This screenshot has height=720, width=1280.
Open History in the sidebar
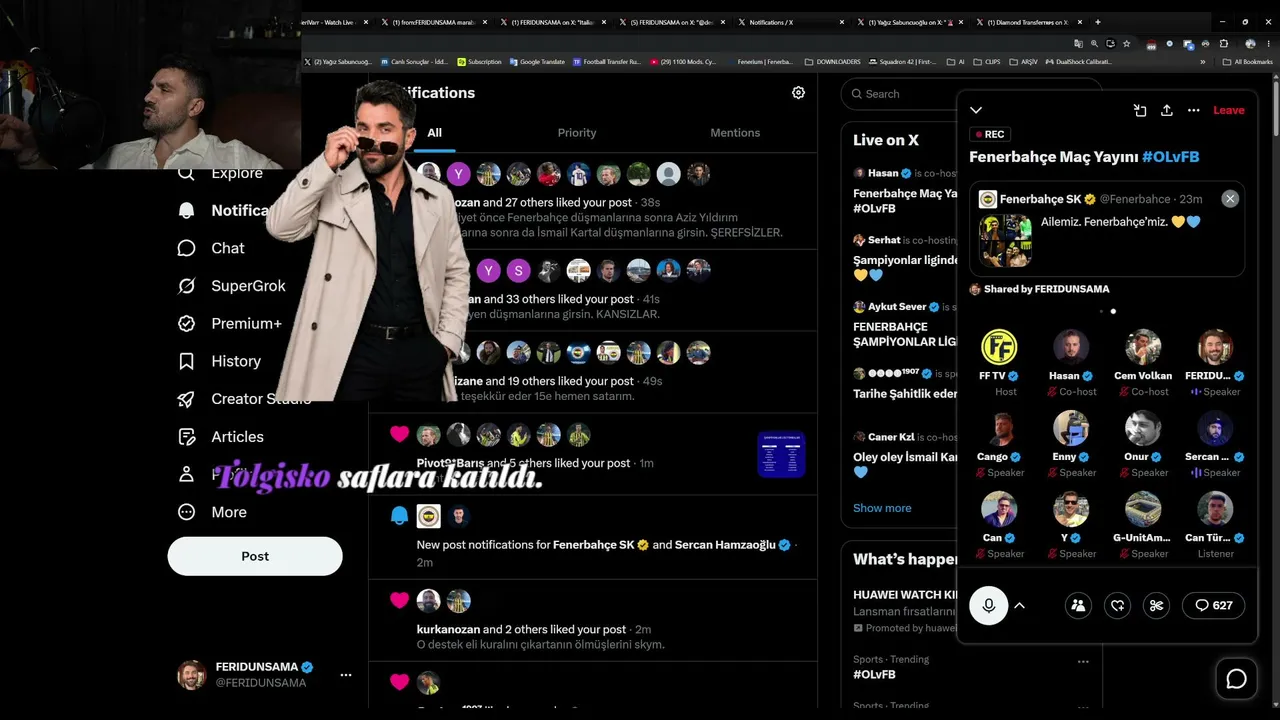coord(219,361)
